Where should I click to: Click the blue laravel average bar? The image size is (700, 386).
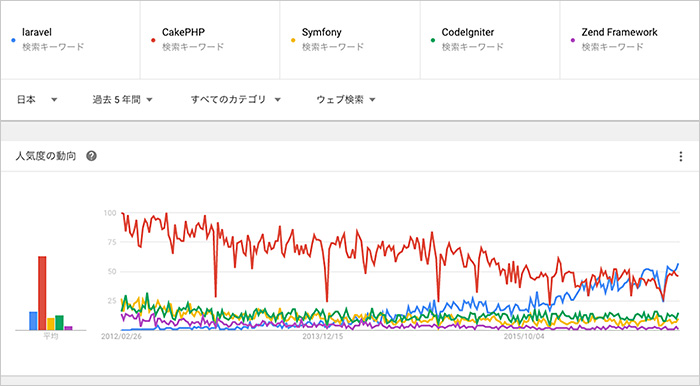pos(33,321)
